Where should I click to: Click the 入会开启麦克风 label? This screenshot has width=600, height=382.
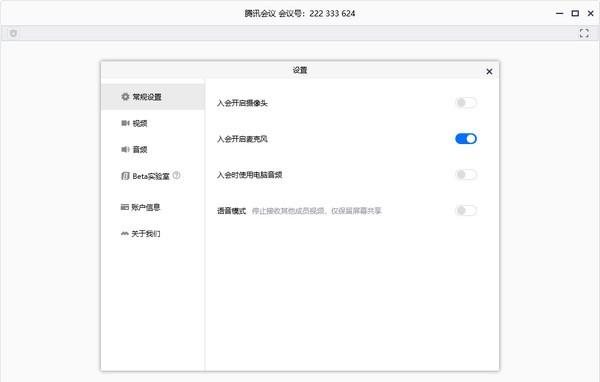tap(242, 139)
